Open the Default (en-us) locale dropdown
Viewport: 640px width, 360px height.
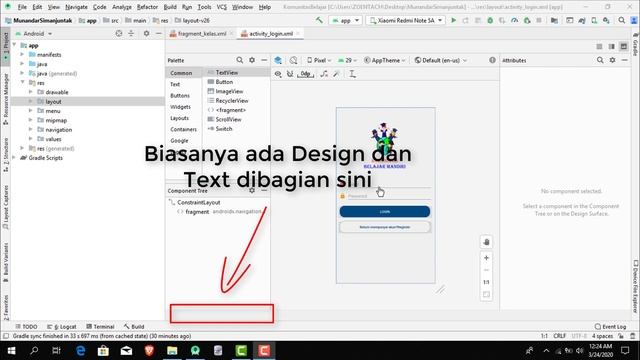(x=440, y=60)
